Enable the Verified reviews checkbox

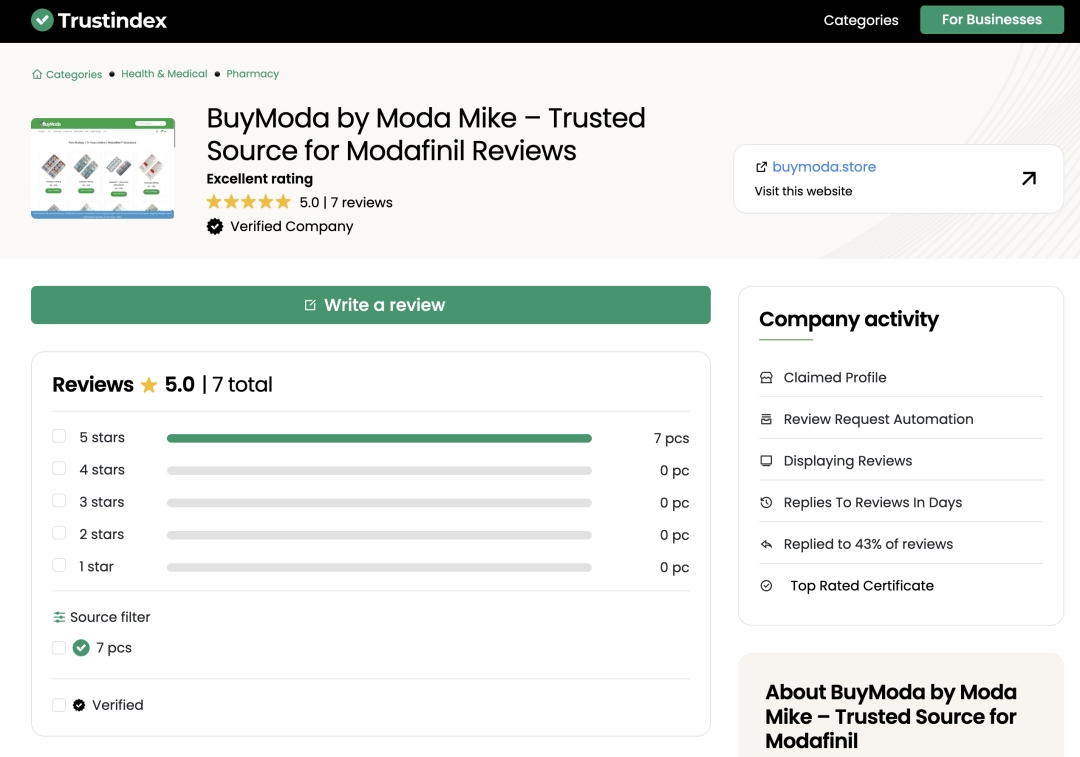click(59, 705)
